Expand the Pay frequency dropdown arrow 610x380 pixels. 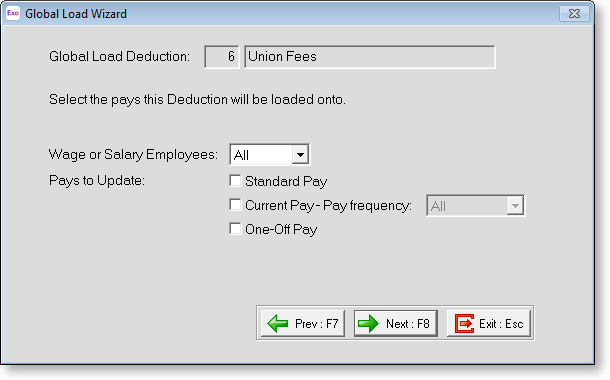pyautogui.click(x=515, y=206)
